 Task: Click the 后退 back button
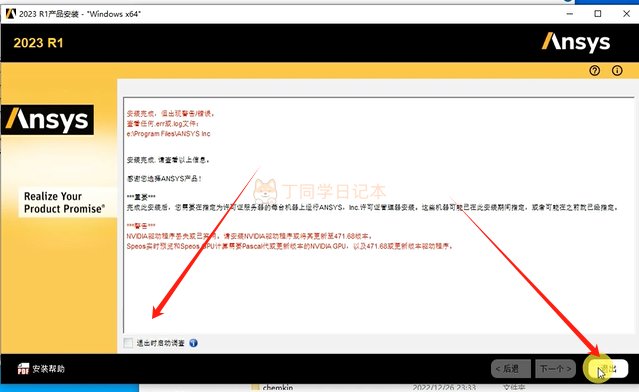point(511,369)
